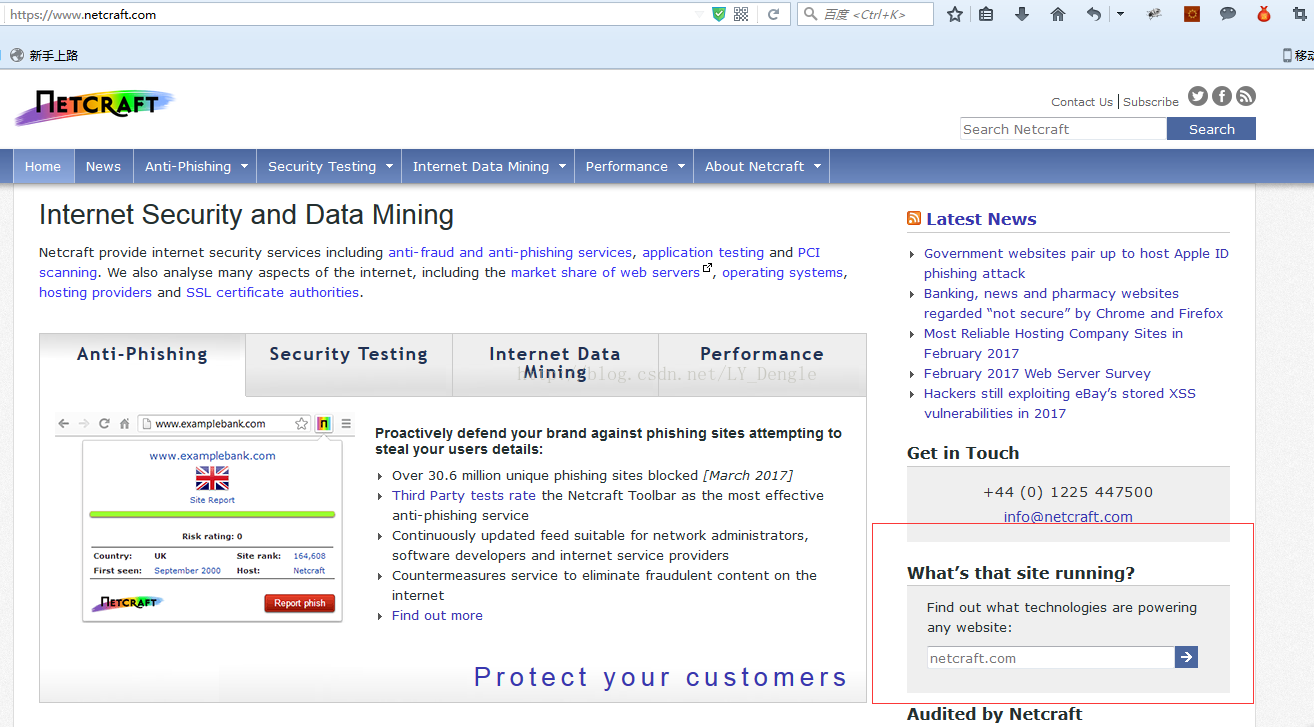Click the Baidu search box
Viewport: 1314px width, 727px height.
click(x=866, y=14)
